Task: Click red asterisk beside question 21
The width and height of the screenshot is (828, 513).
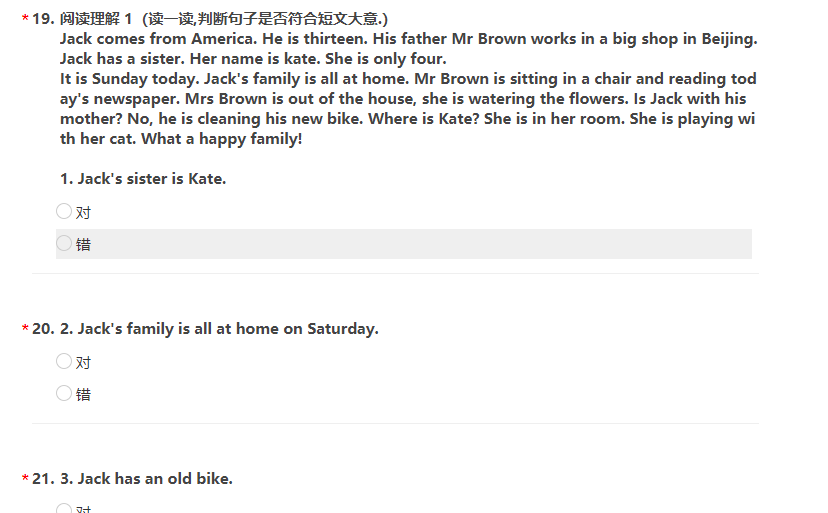Action: tap(25, 479)
